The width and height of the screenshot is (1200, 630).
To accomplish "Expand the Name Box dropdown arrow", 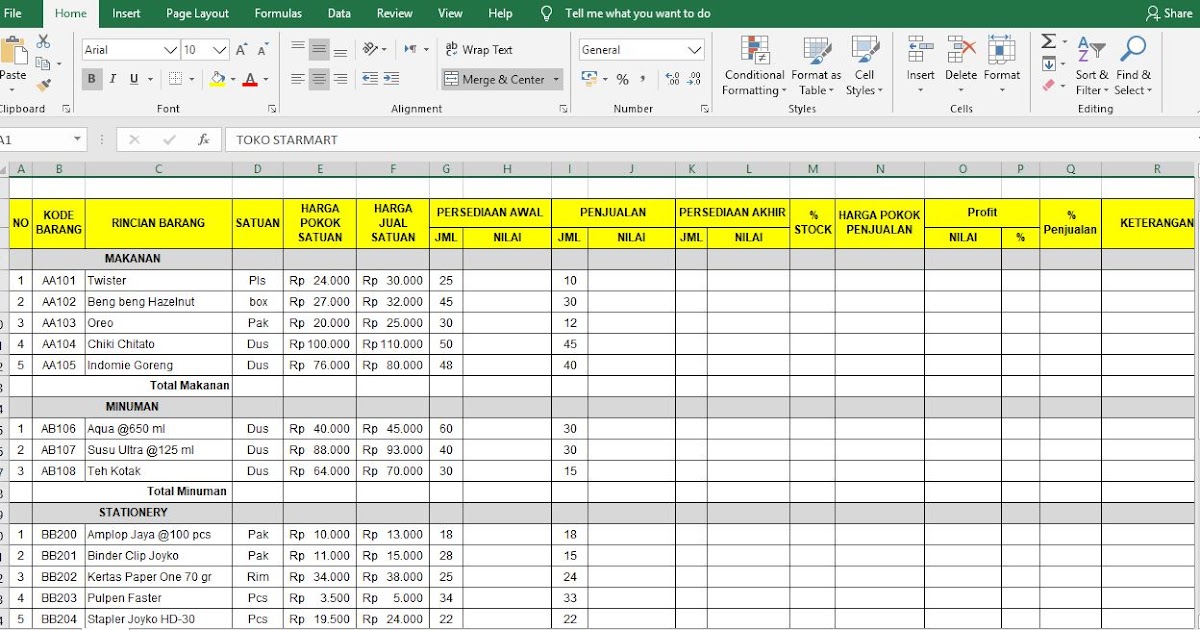I will coord(77,140).
